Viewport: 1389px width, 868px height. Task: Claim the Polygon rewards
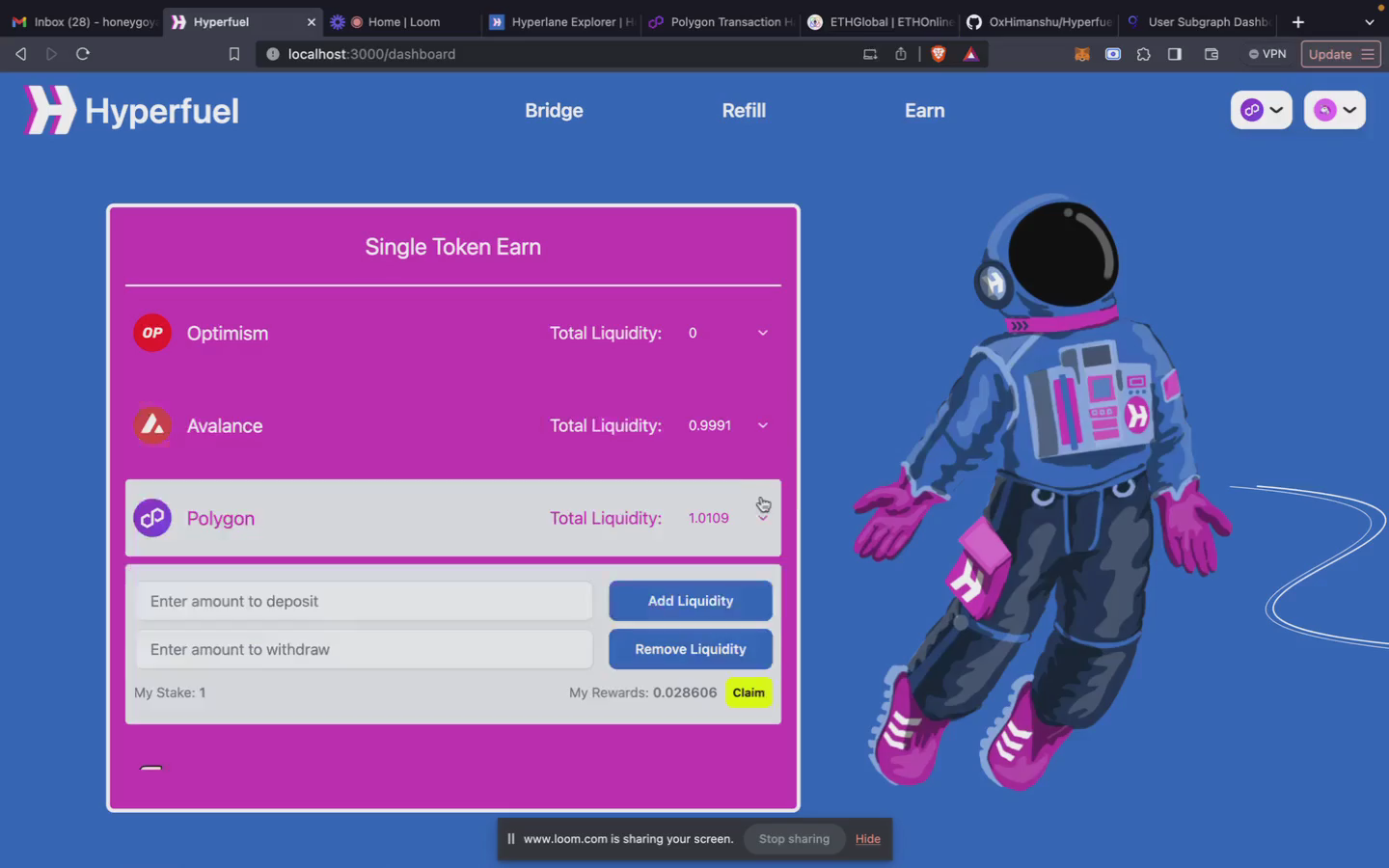749,692
